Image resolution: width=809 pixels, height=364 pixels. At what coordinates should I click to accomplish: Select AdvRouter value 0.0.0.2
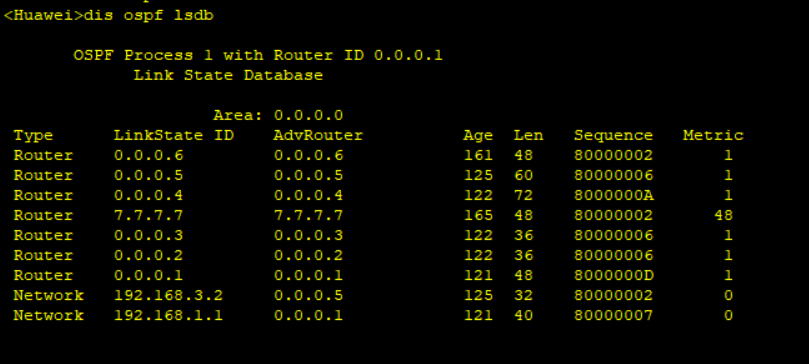click(309, 256)
